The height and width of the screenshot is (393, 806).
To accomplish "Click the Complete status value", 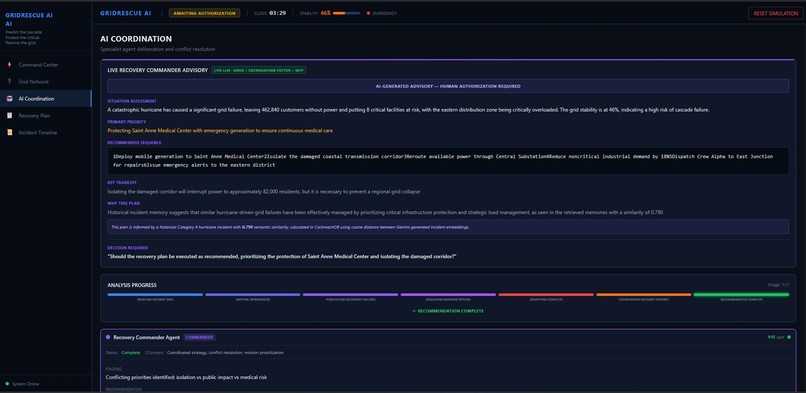I will click(x=131, y=353).
